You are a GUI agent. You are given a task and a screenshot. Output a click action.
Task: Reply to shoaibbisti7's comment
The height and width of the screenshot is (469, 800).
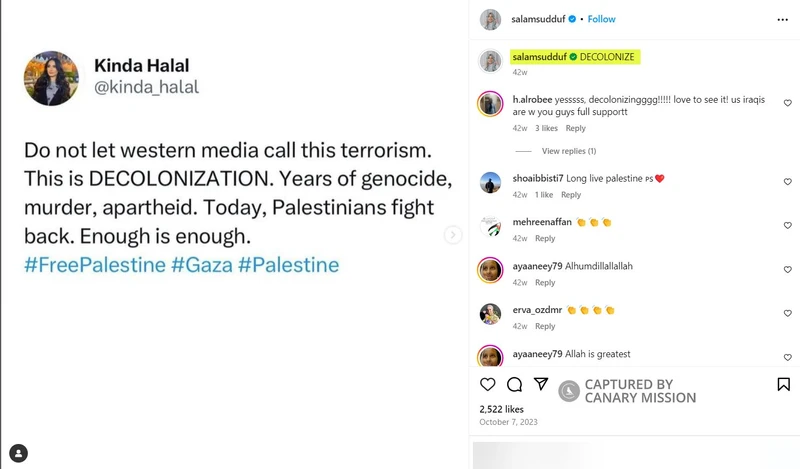pos(571,195)
